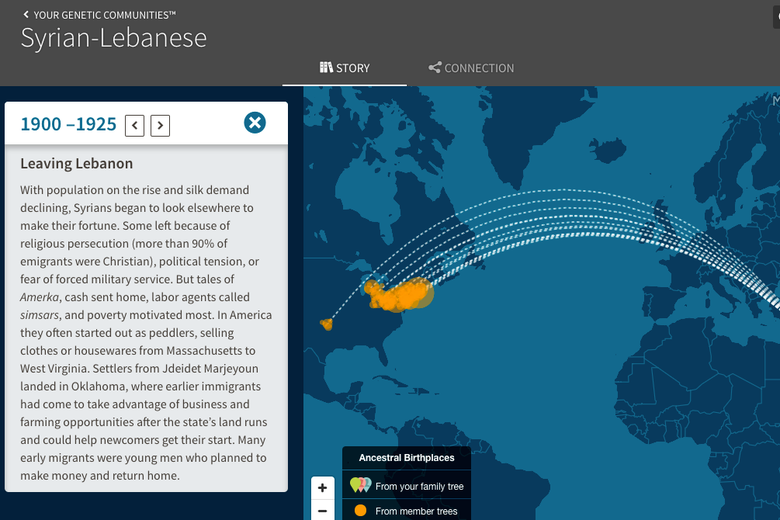Click the Leaving Lebanon heading
The image size is (780, 520).
click(77, 164)
